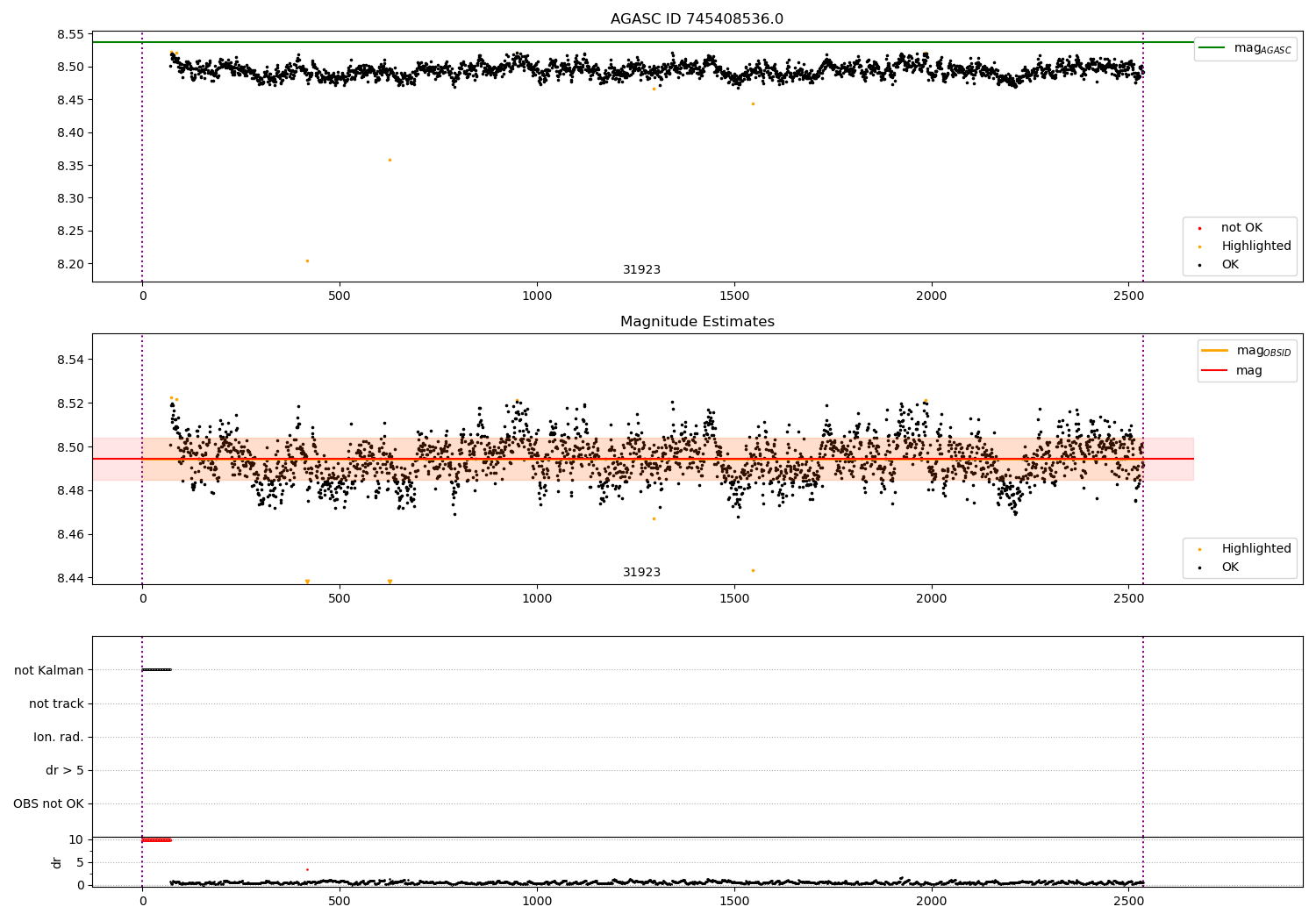Click the "OBS not OK" row label

[48, 803]
